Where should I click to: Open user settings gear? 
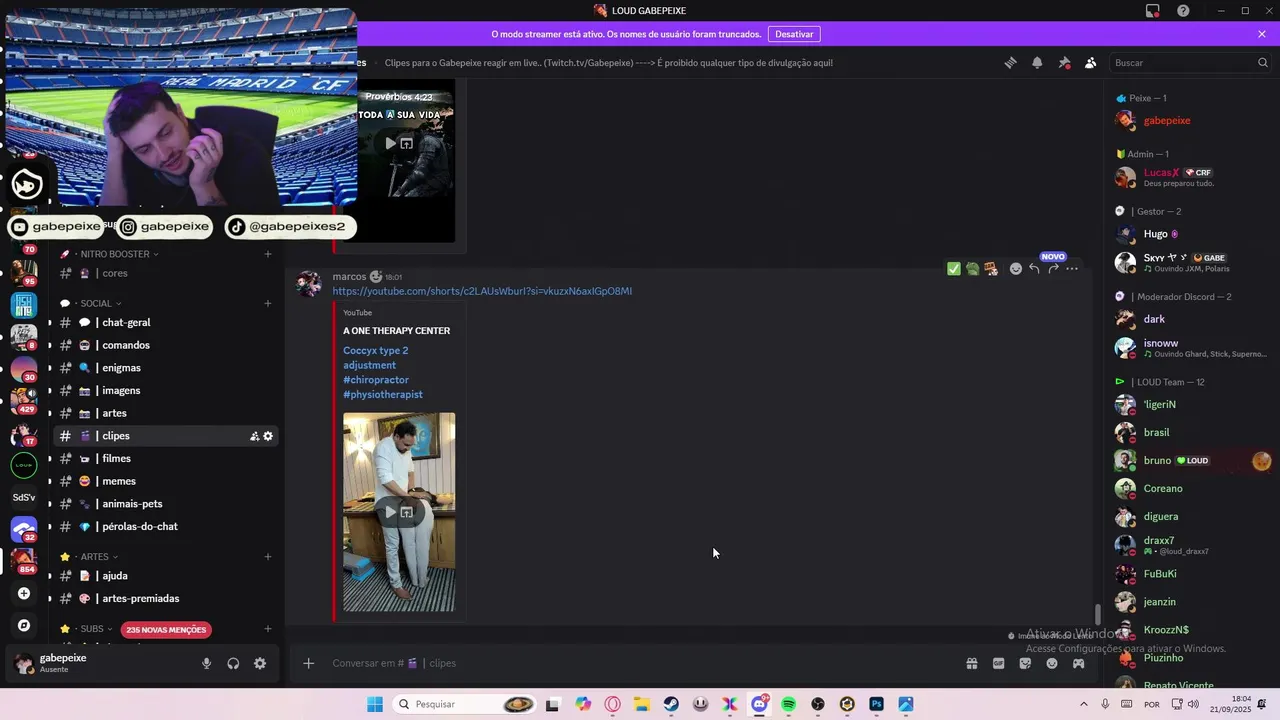(x=260, y=663)
